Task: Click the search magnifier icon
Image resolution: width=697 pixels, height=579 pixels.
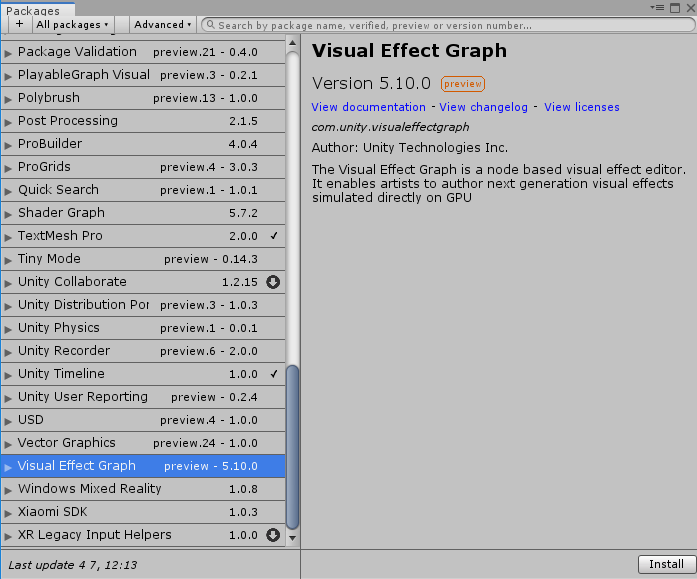Action: click(211, 25)
